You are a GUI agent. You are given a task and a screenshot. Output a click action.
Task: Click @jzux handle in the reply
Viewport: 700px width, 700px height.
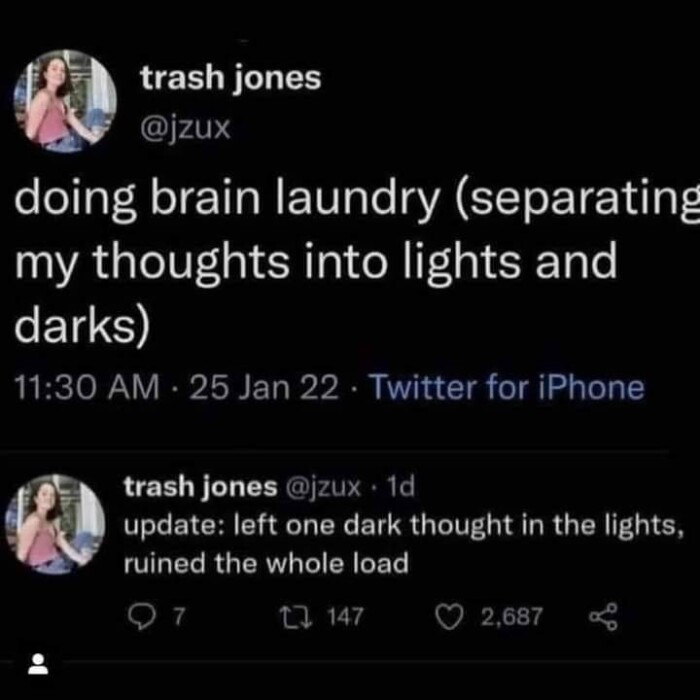(322, 487)
